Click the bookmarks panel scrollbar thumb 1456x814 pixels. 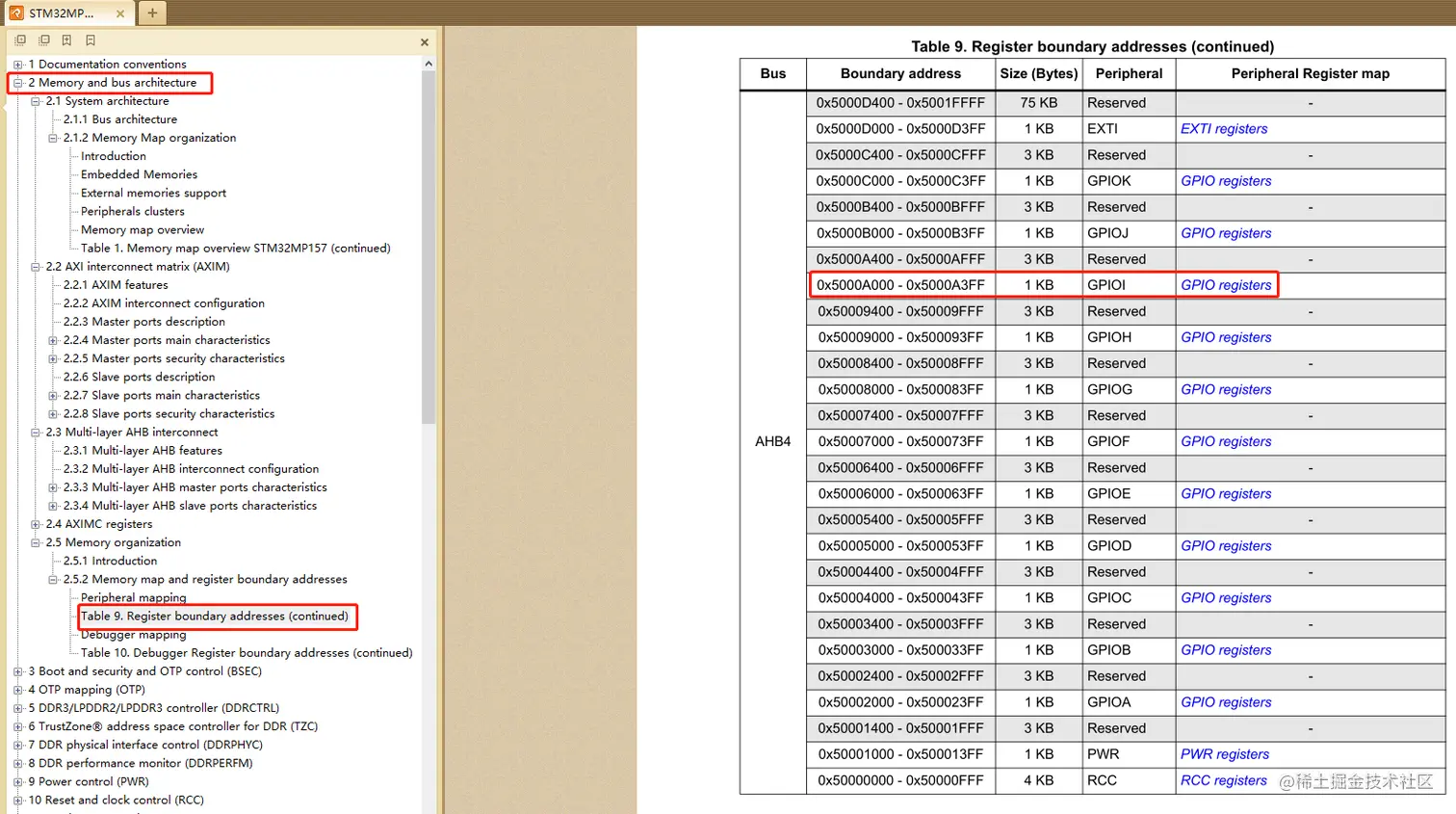tap(429, 247)
